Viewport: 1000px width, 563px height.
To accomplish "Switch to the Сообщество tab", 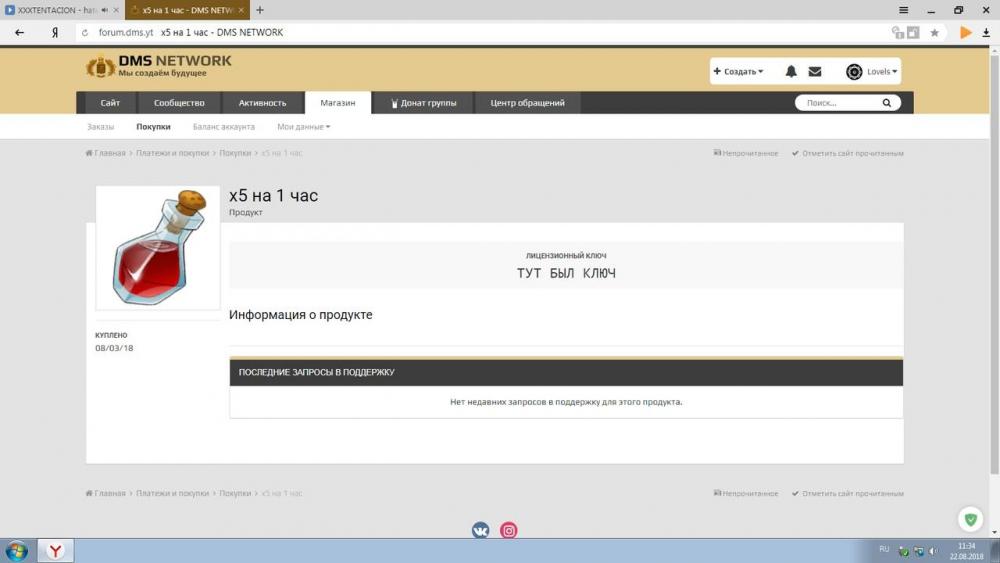I will coord(179,103).
